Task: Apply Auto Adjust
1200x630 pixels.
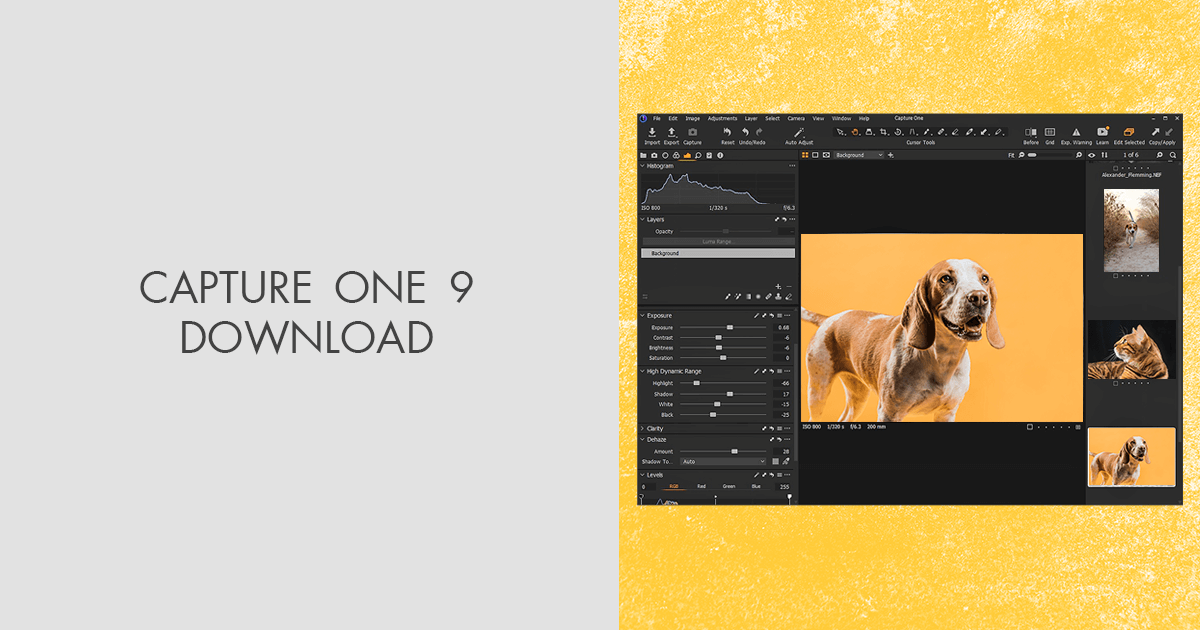Action: click(797, 131)
